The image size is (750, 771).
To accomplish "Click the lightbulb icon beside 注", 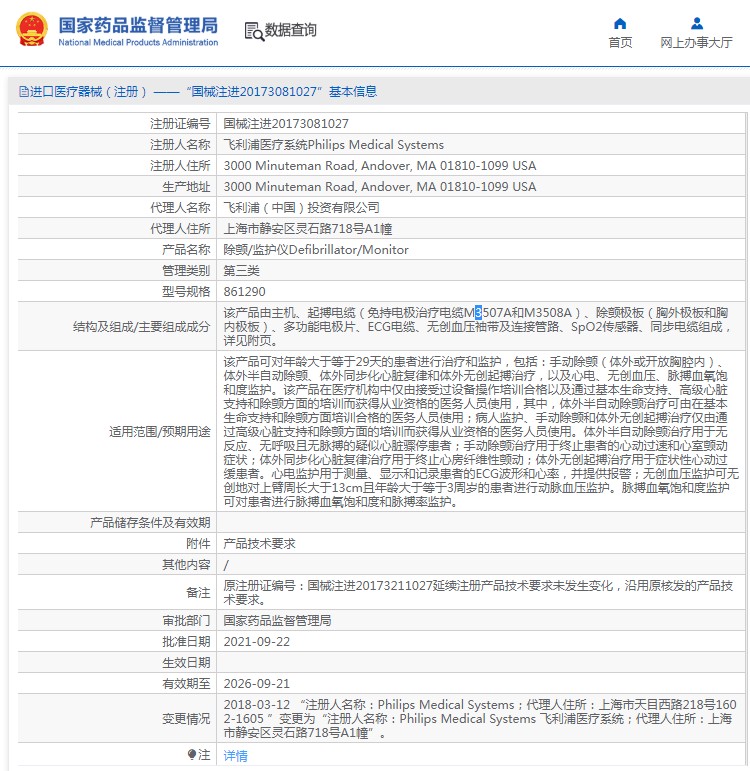I will 192,754.
